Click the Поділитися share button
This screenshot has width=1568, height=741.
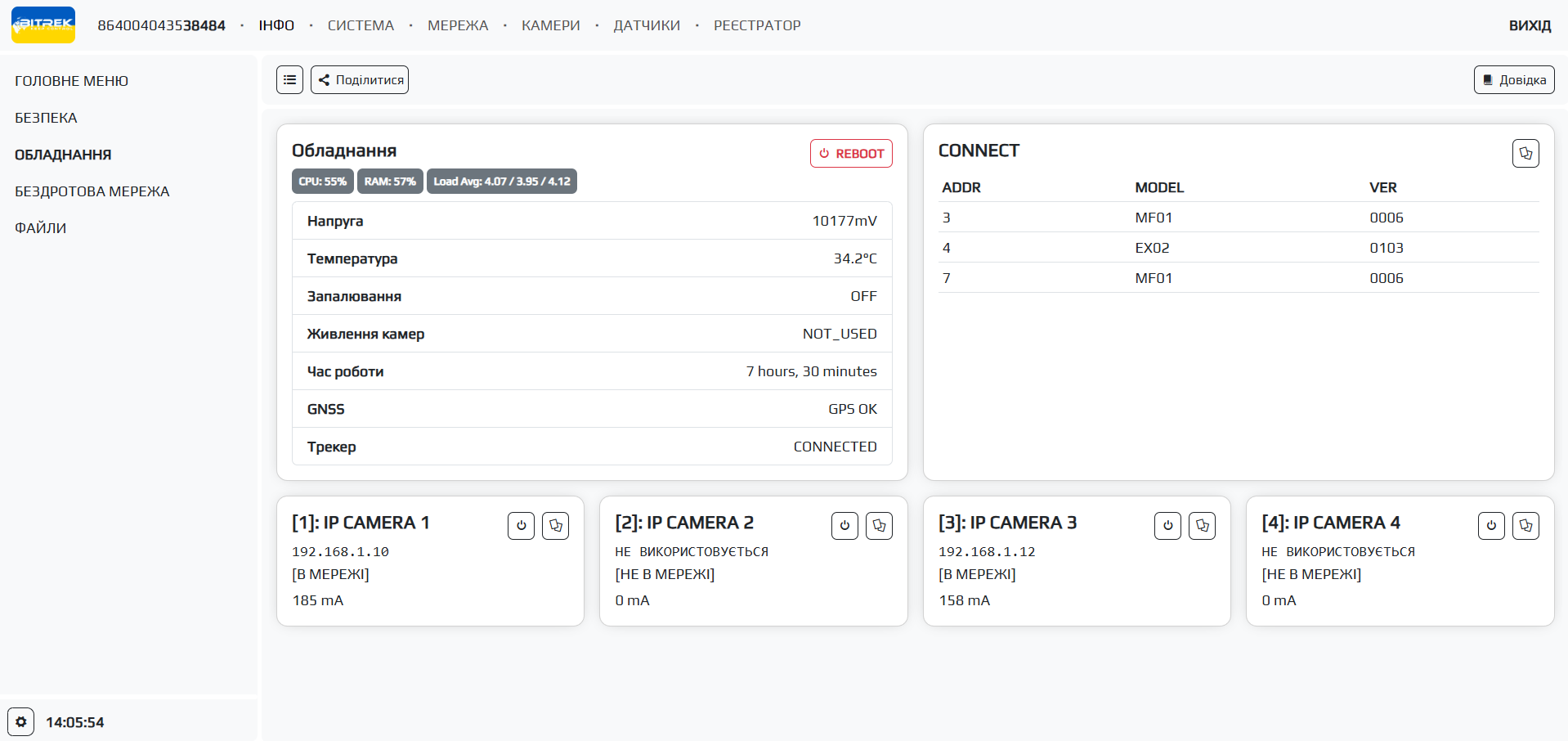(x=360, y=80)
